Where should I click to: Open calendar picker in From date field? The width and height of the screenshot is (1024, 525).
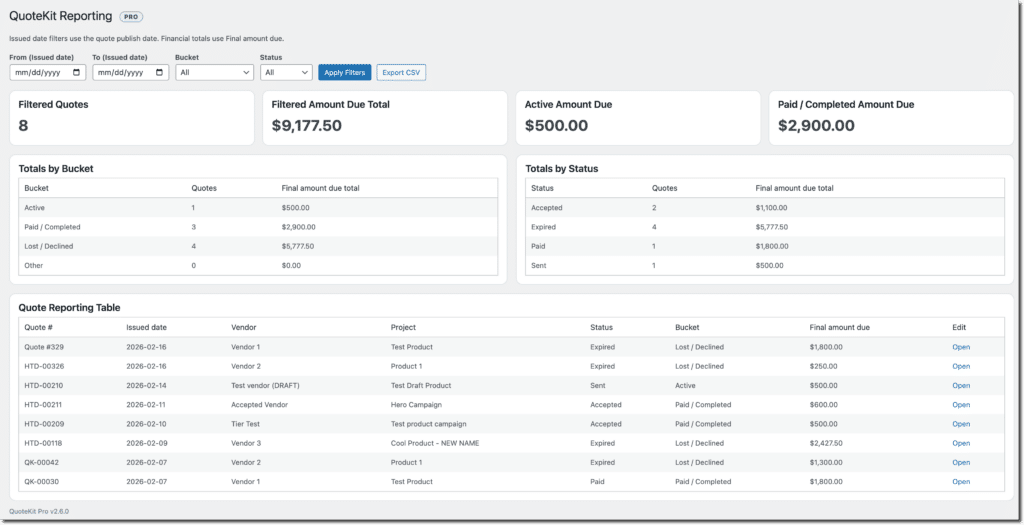click(x=77, y=73)
